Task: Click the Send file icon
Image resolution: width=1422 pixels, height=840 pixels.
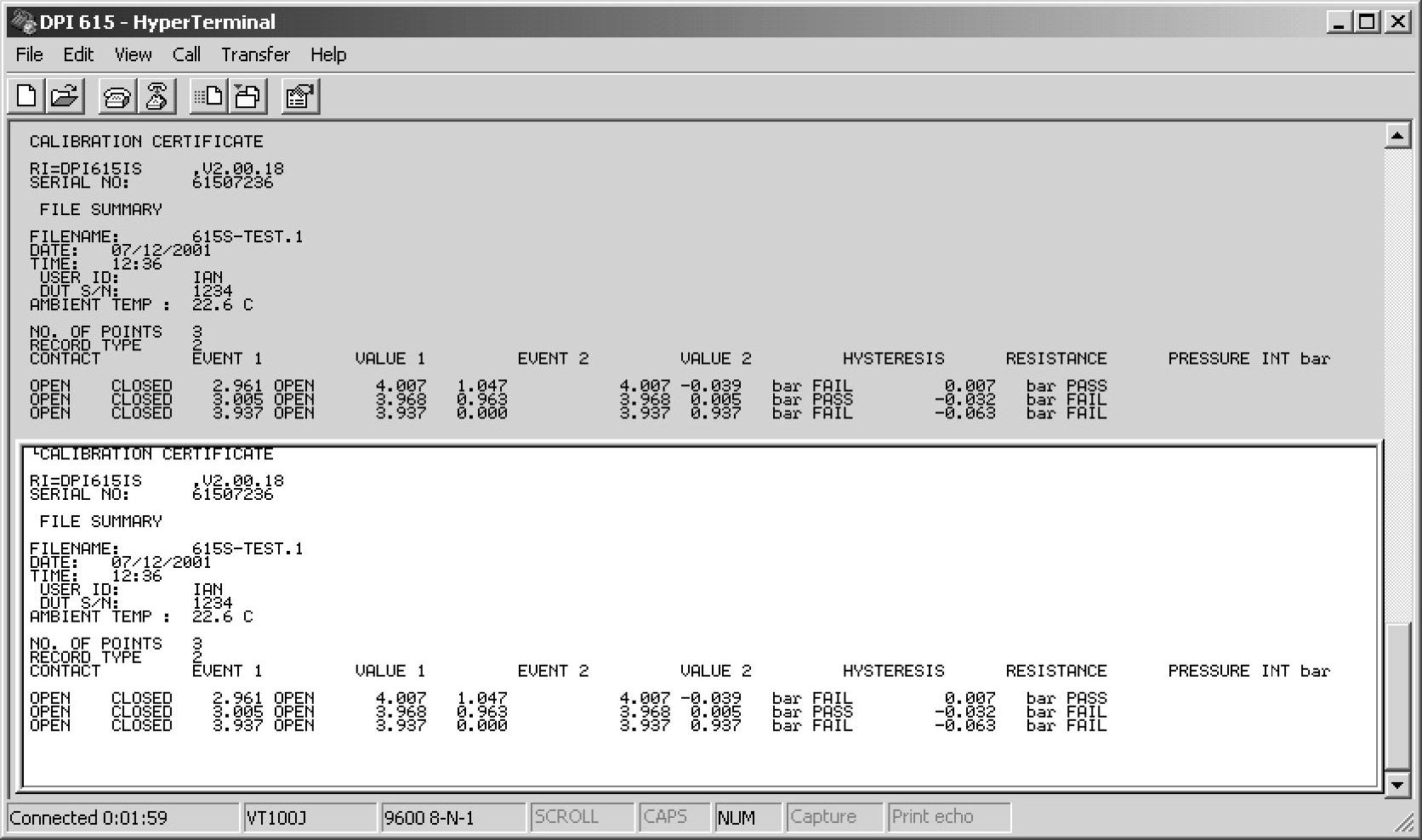Action: pos(208,96)
